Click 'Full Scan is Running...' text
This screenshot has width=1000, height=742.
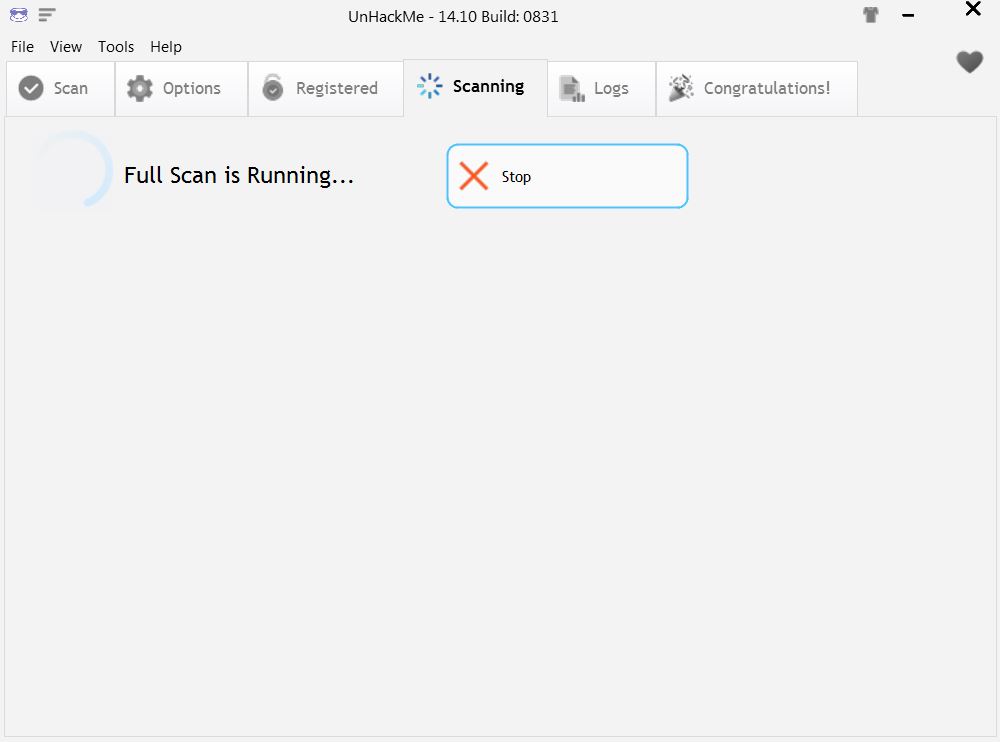[239, 175]
